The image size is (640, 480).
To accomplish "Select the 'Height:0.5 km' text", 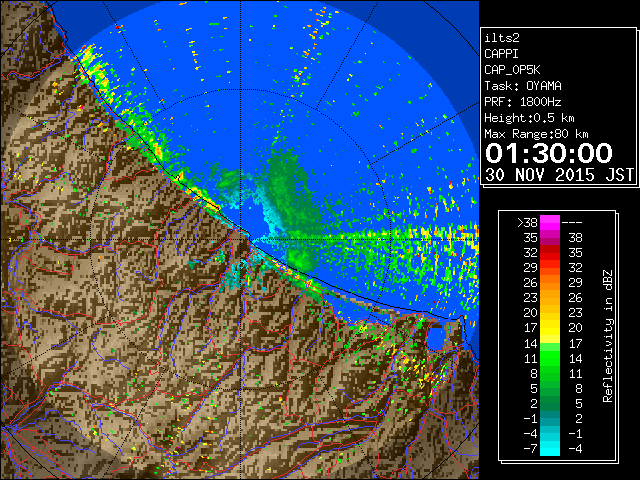I will pos(529,118).
